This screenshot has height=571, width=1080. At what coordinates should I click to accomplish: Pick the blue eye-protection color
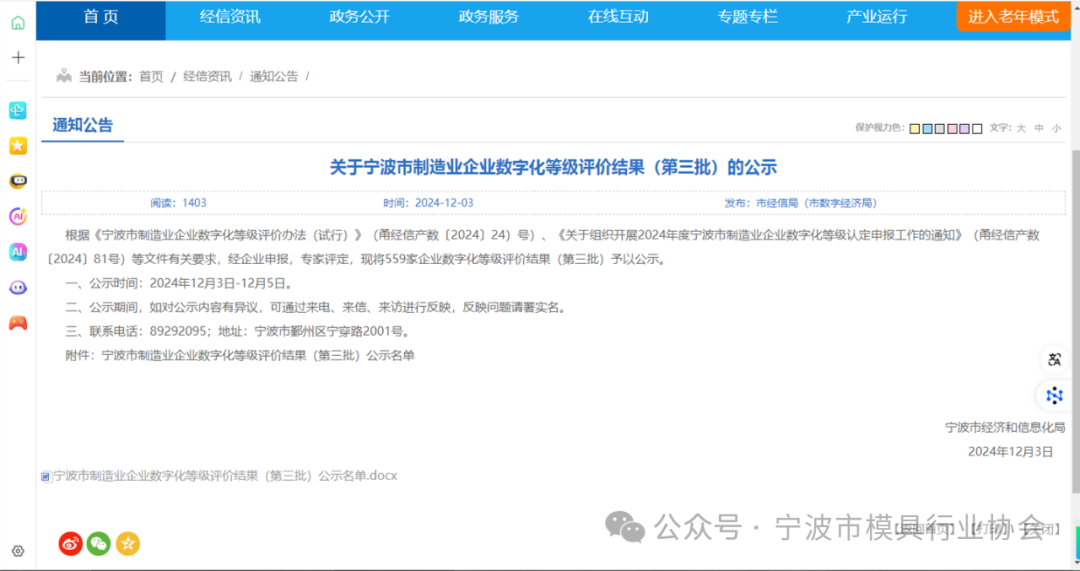[927, 129]
